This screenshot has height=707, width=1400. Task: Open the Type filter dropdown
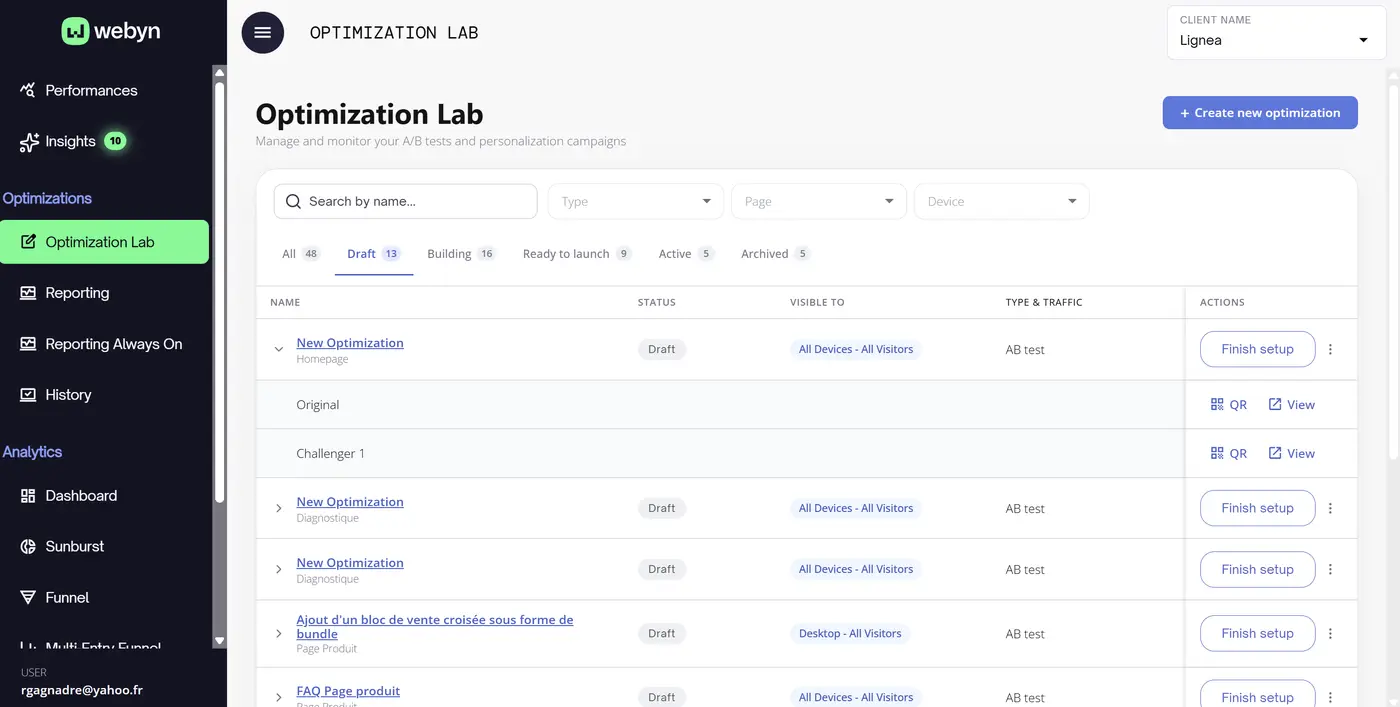coord(635,201)
